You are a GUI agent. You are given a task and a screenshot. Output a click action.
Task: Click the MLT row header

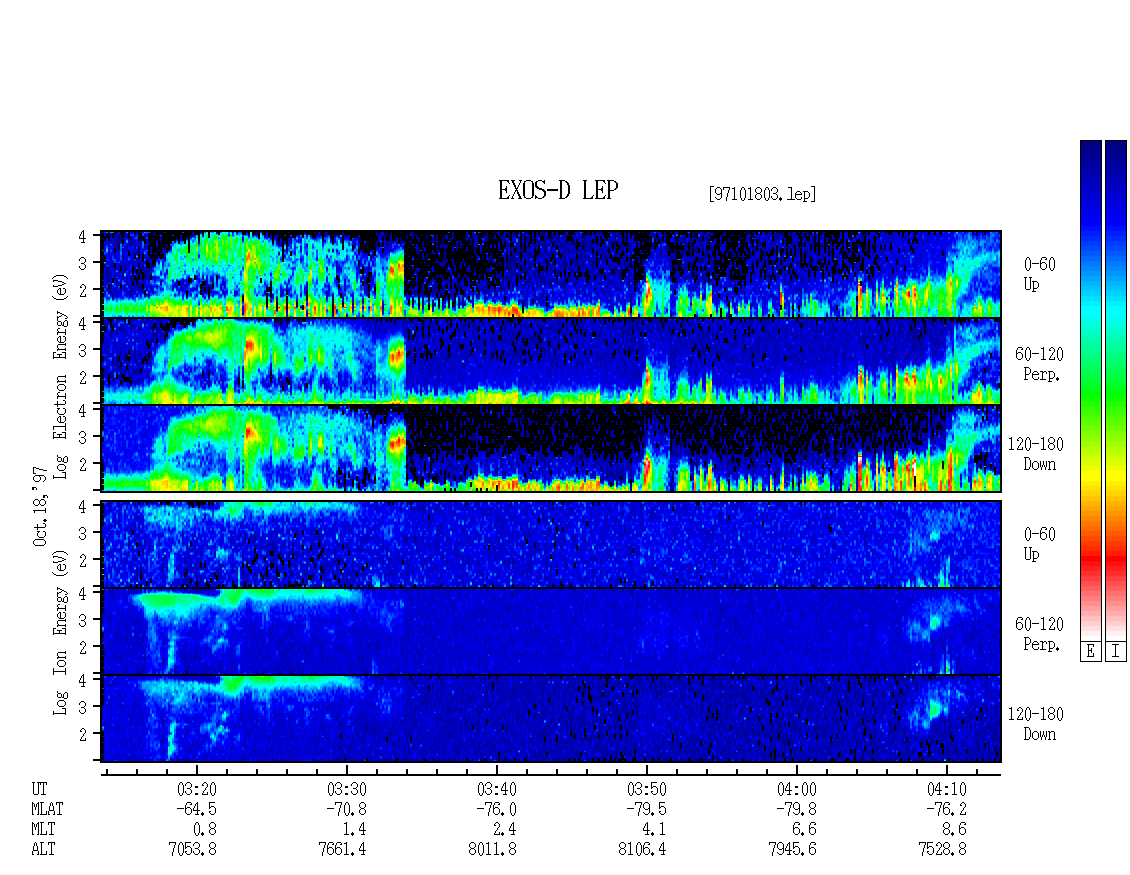[x=43, y=830]
